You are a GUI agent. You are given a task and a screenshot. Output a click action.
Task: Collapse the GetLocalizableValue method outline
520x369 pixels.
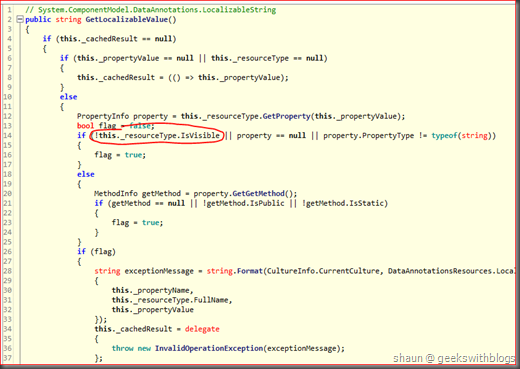pyautogui.click(x=20, y=19)
